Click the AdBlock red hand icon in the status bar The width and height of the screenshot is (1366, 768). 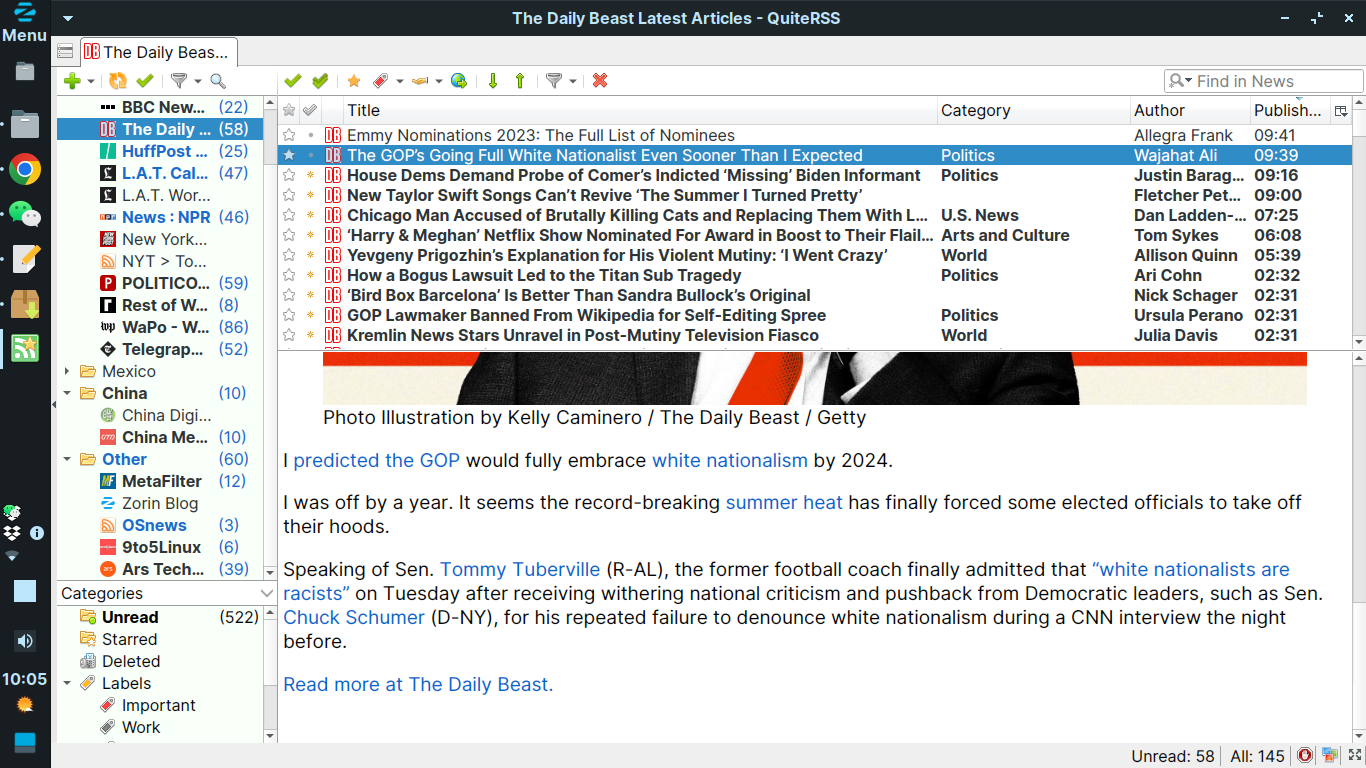(1304, 756)
